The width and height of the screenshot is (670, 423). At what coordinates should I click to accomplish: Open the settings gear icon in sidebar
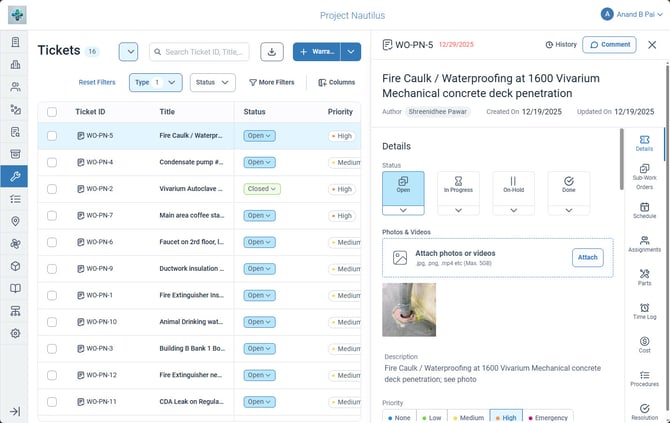coord(15,333)
